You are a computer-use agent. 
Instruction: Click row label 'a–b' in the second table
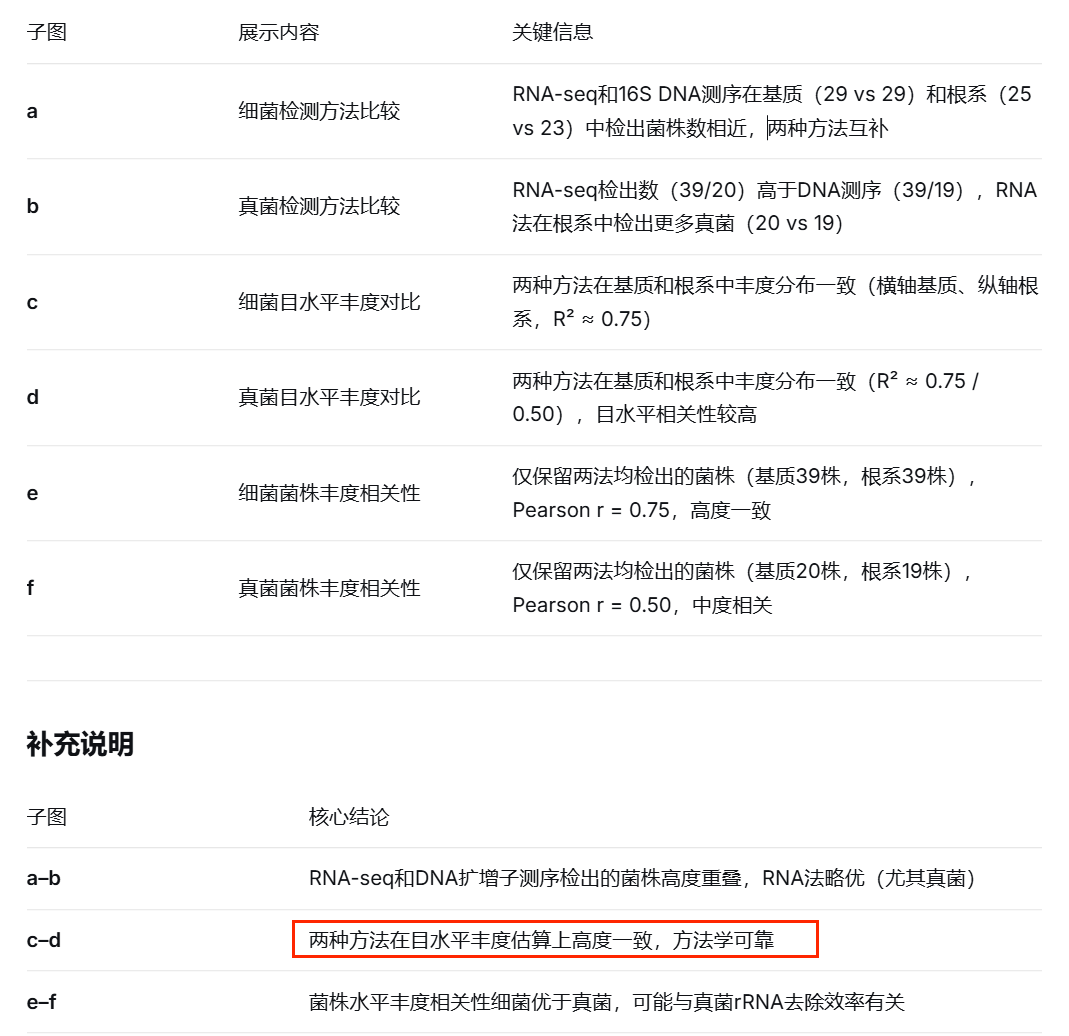pos(44,878)
